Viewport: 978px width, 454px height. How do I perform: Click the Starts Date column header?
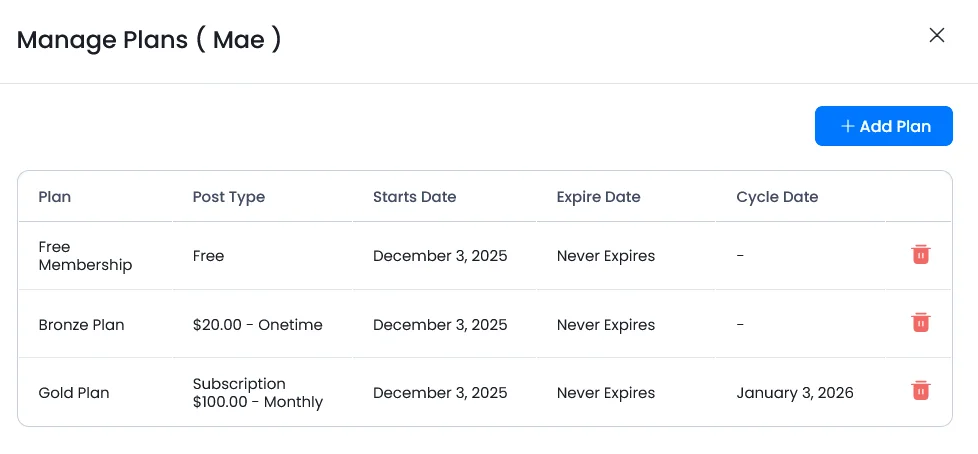tap(414, 197)
